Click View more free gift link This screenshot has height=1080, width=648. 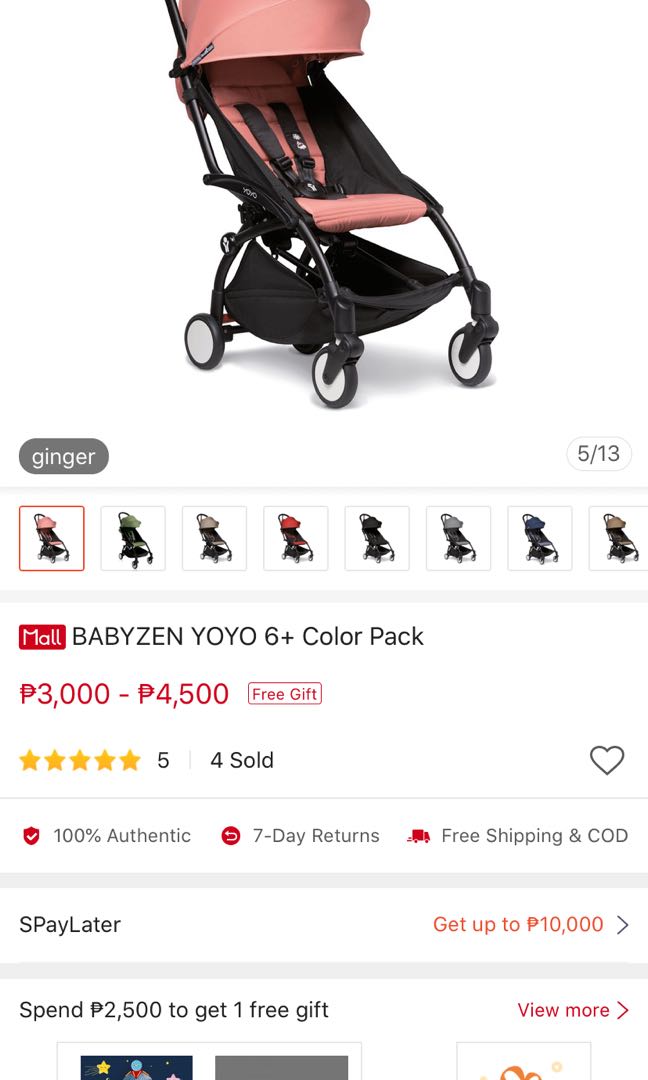click(563, 1010)
